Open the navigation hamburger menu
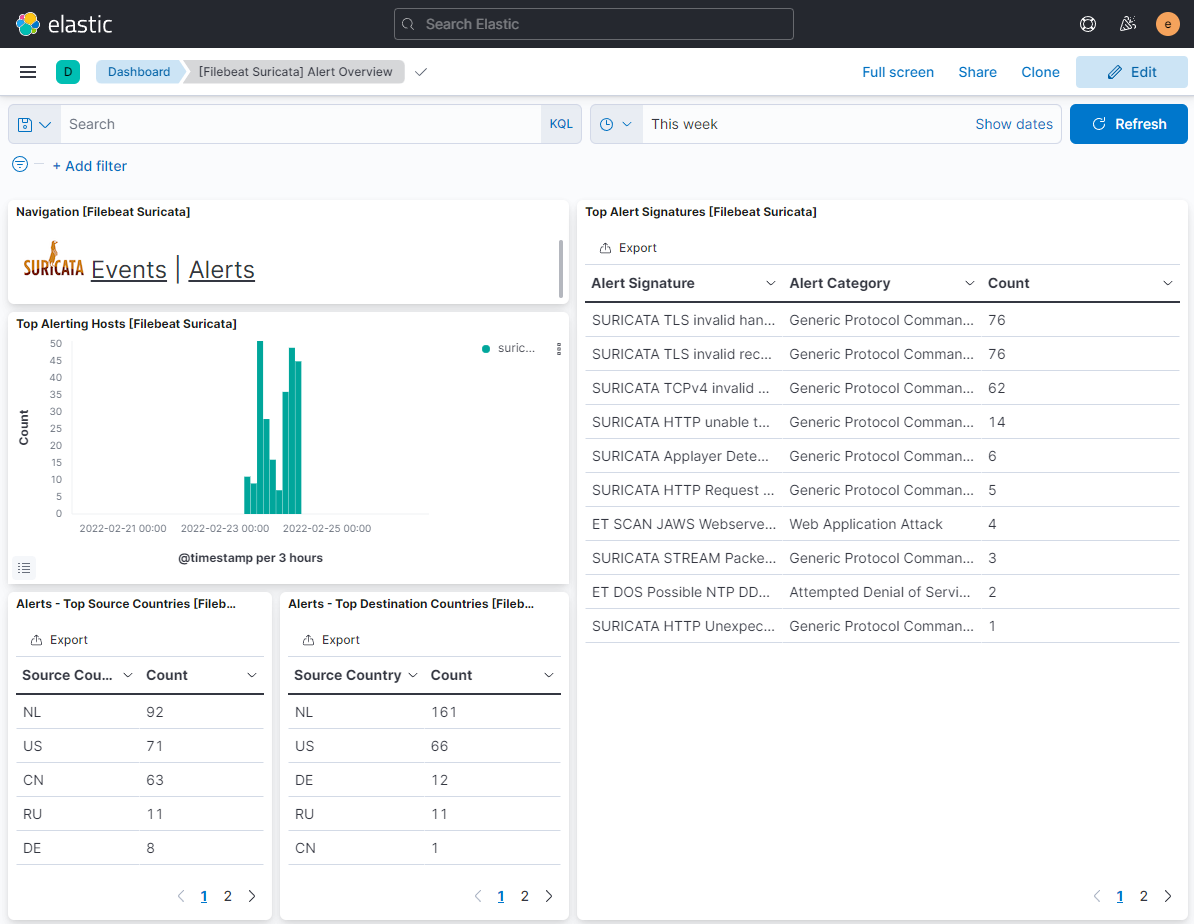This screenshot has width=1194, height=924. [28, 71]
